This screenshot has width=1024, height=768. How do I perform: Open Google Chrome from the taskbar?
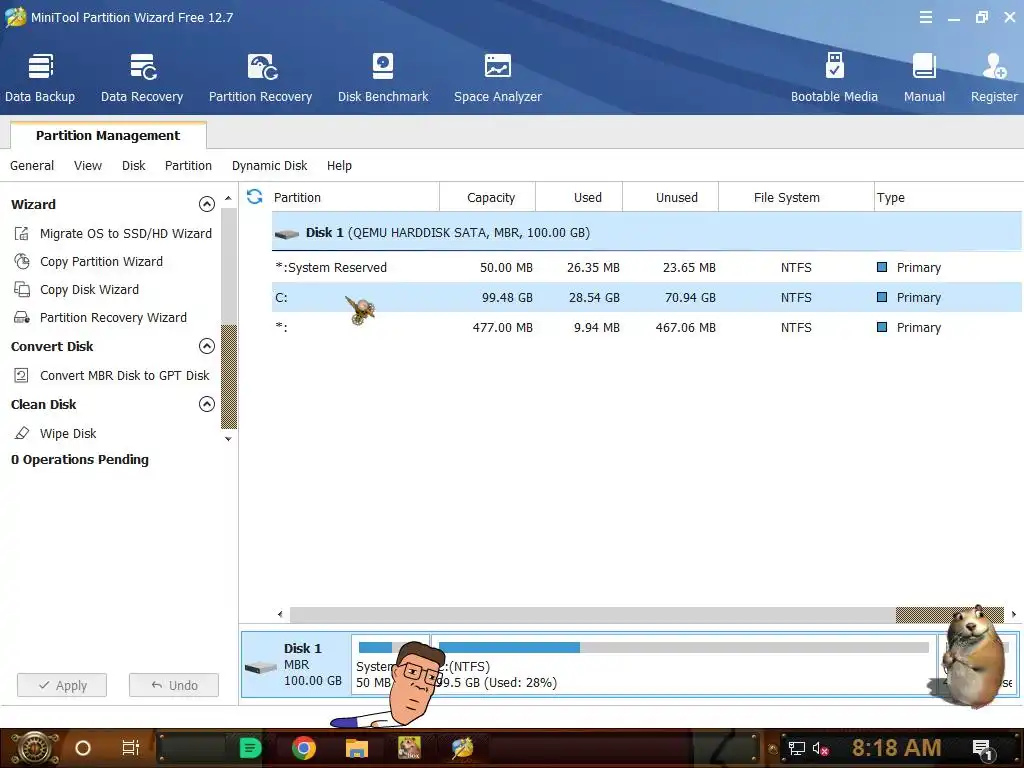(x=304, y=748)
